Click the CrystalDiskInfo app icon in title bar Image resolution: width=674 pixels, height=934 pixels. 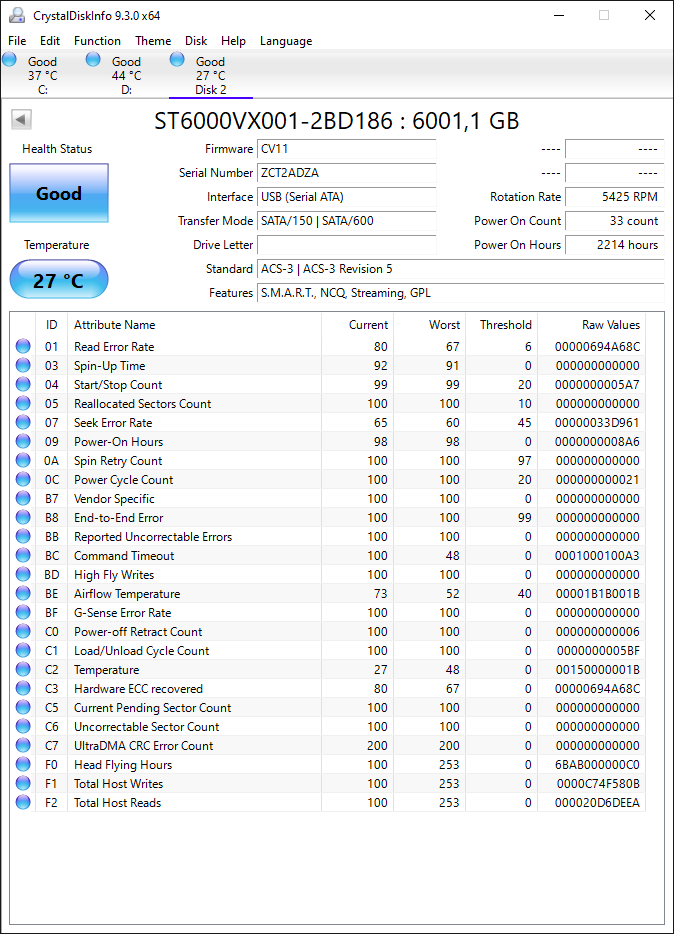coord(17,15)
